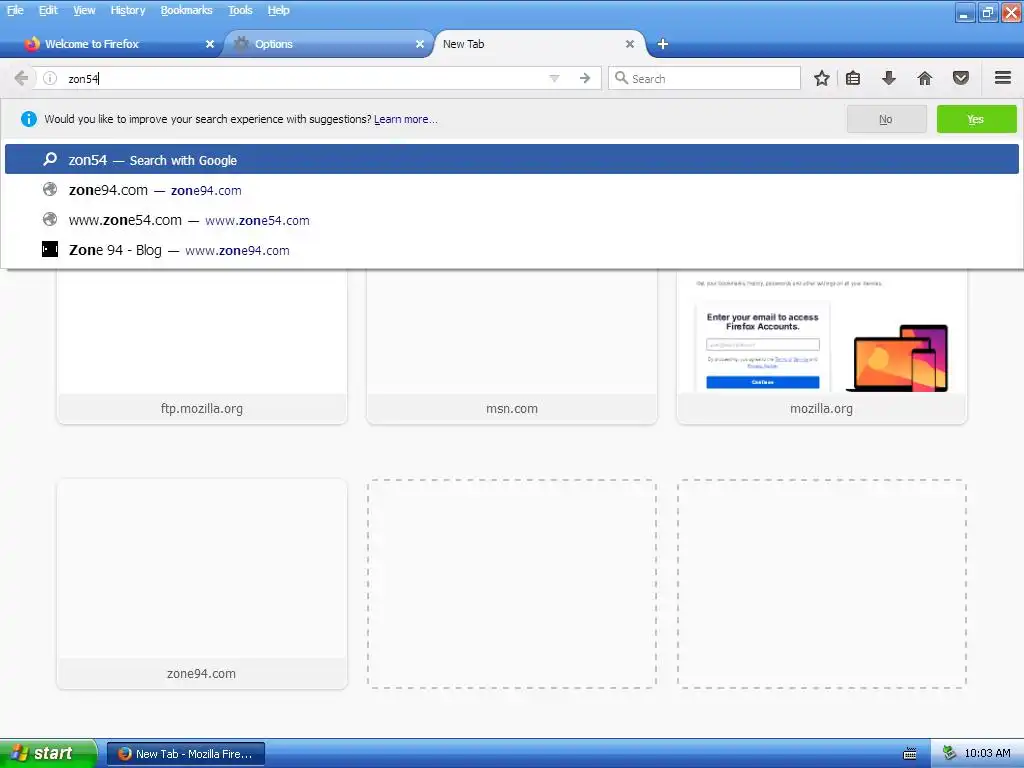The width and height of the screenshot is (1024, 768).
Task: Select New Tab - Mozilla Firefox taskbar button
Action: coord(186,754)
